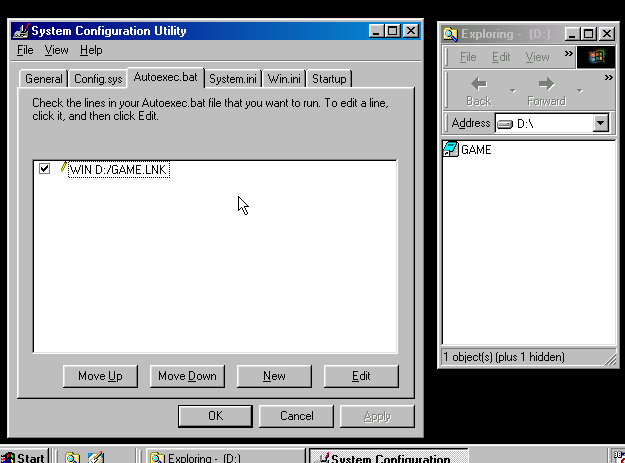Switch to the Startup tab
Image resolution: width=625 pixels, height=463 pixels.
pos(329,79)
